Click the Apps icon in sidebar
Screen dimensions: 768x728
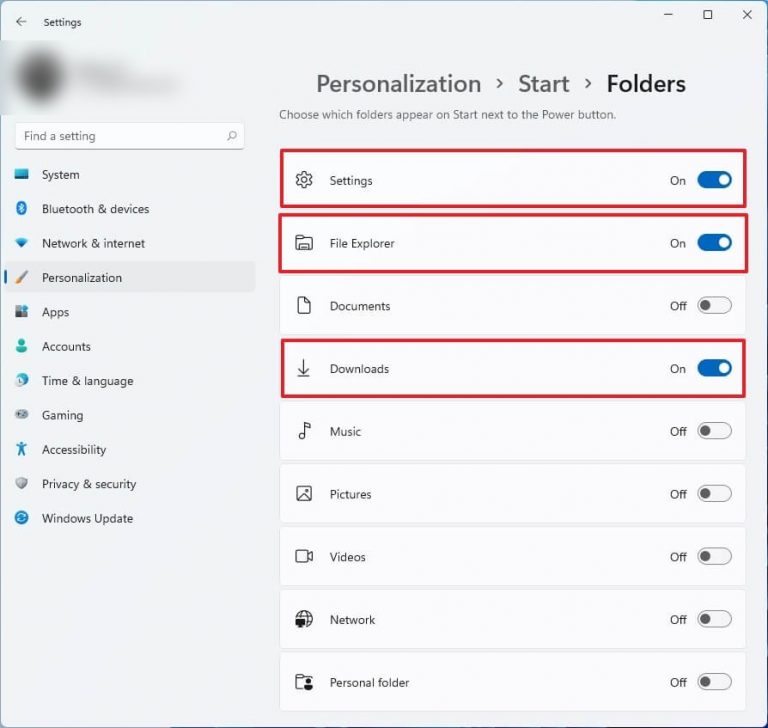[22, 312]
